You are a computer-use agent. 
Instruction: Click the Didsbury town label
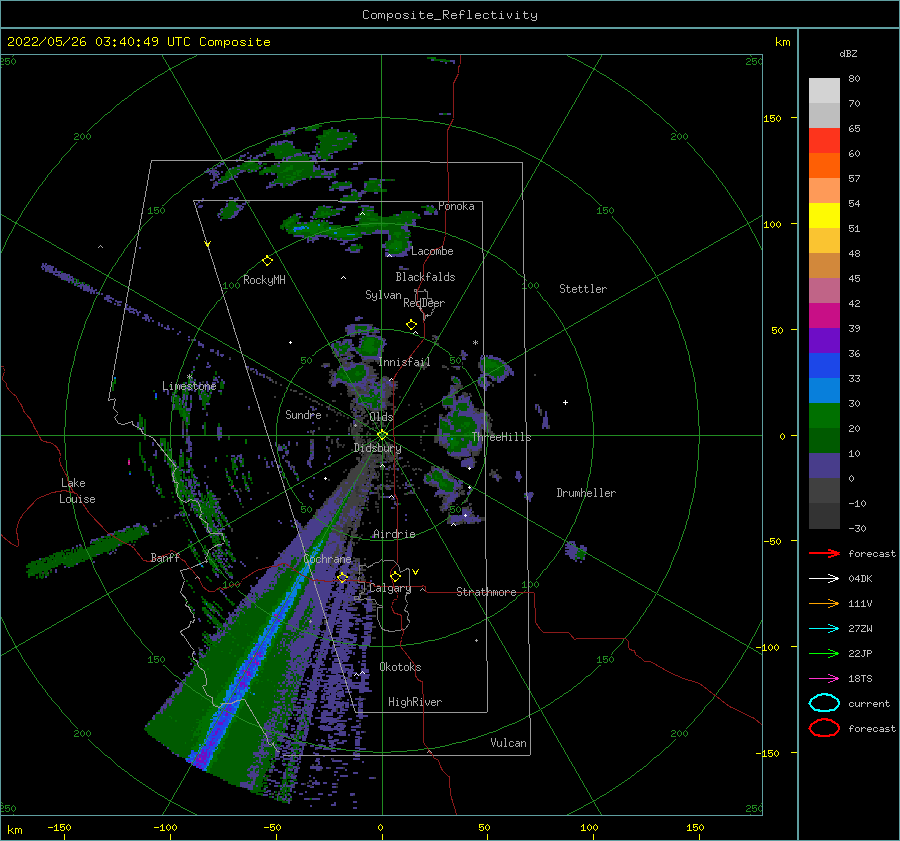click(x=378, y=448)
